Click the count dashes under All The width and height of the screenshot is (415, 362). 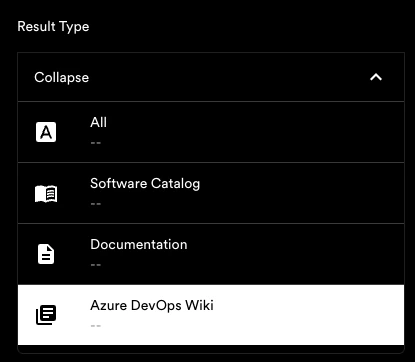point(96,143)
